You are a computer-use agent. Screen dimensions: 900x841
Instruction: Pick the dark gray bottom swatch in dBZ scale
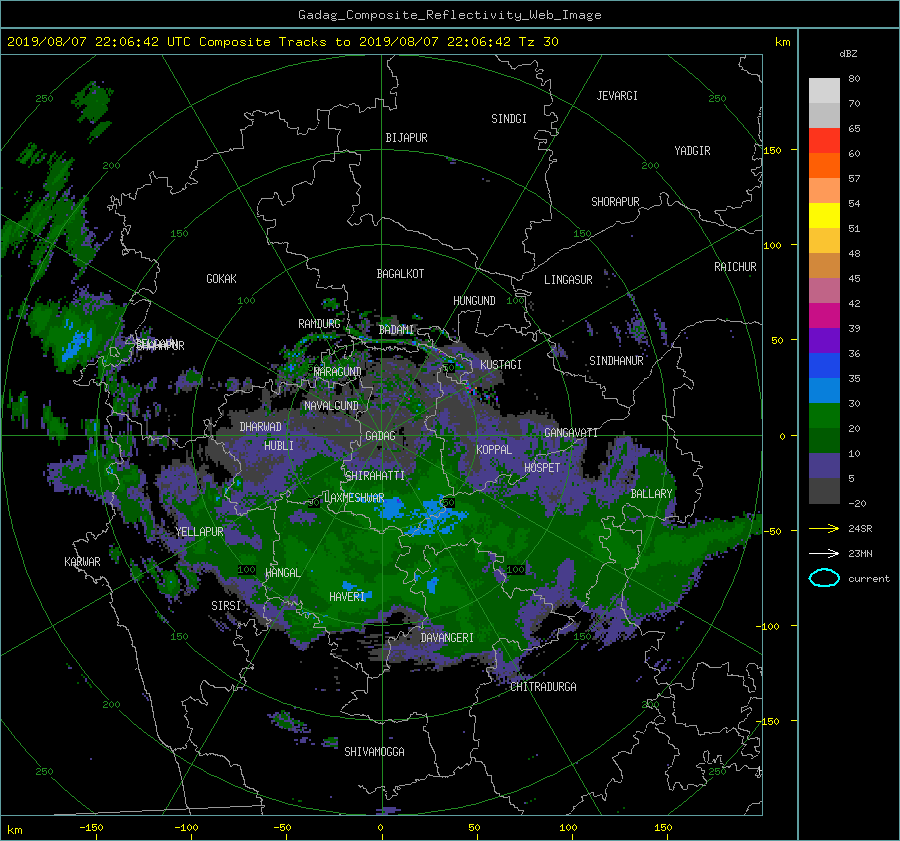(x=824, y=491)
